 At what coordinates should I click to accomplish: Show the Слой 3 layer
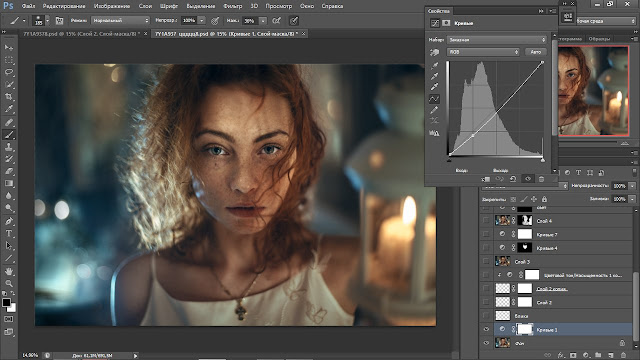pyautogui.click(x=486, y=261)
